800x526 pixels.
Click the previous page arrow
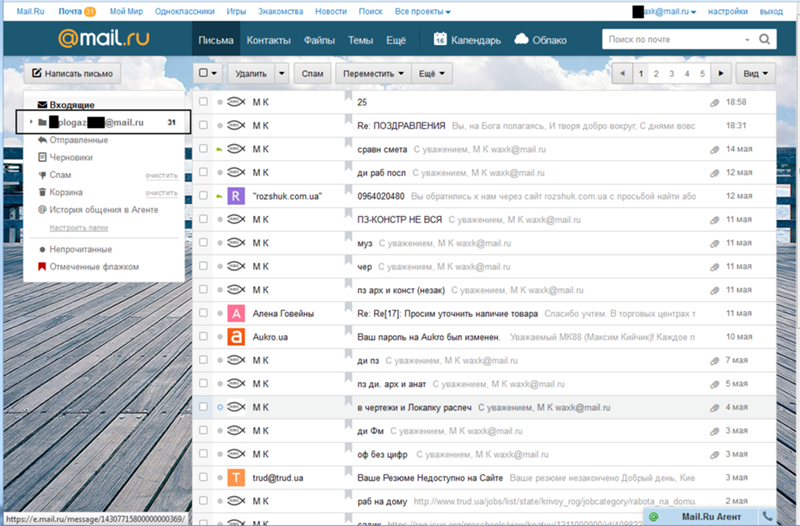click(x=622, y=73)
